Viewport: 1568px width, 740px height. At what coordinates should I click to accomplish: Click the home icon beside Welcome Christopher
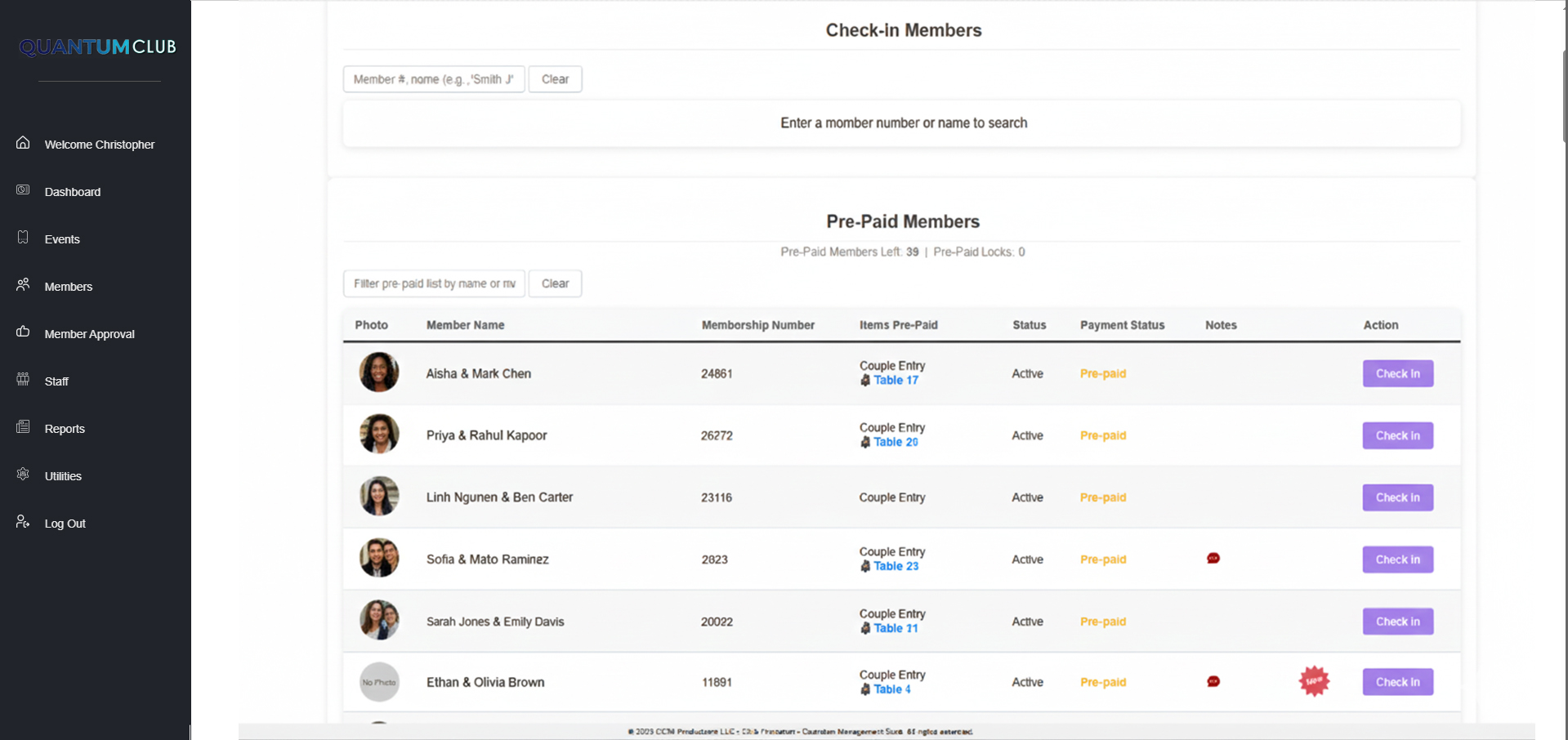point(23,143)
